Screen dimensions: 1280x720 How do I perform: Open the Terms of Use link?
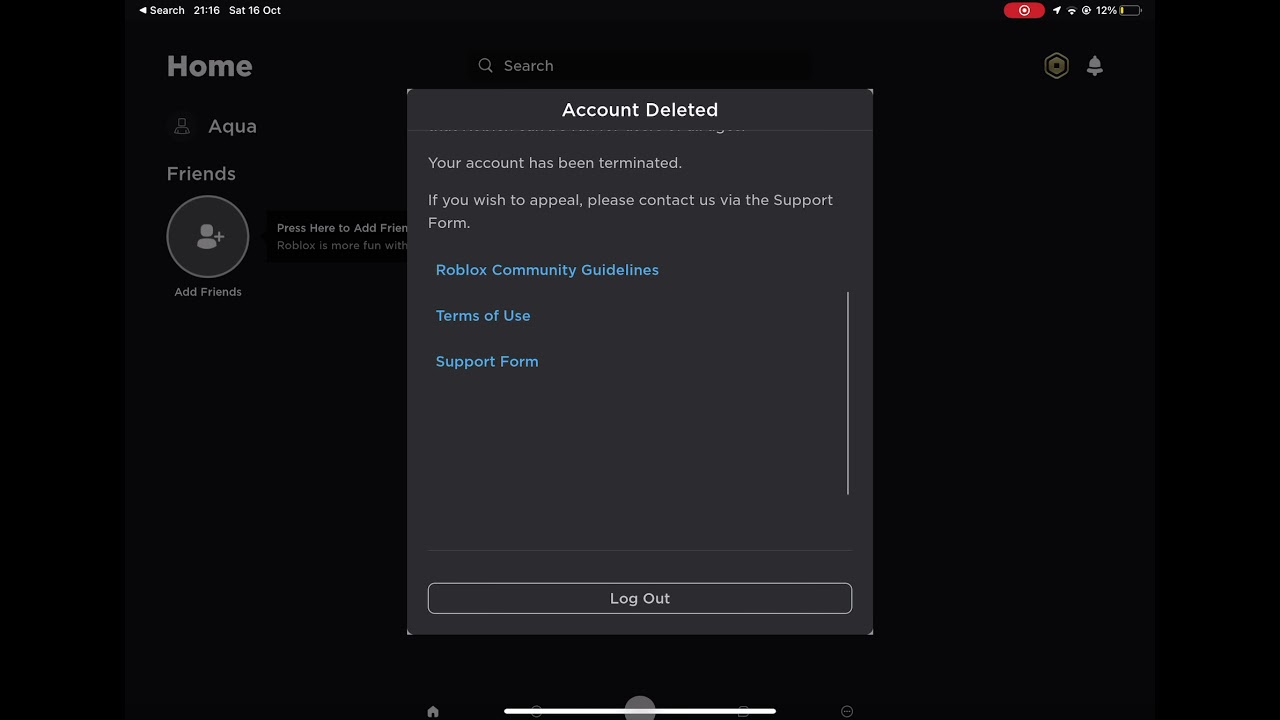[483, 316]
